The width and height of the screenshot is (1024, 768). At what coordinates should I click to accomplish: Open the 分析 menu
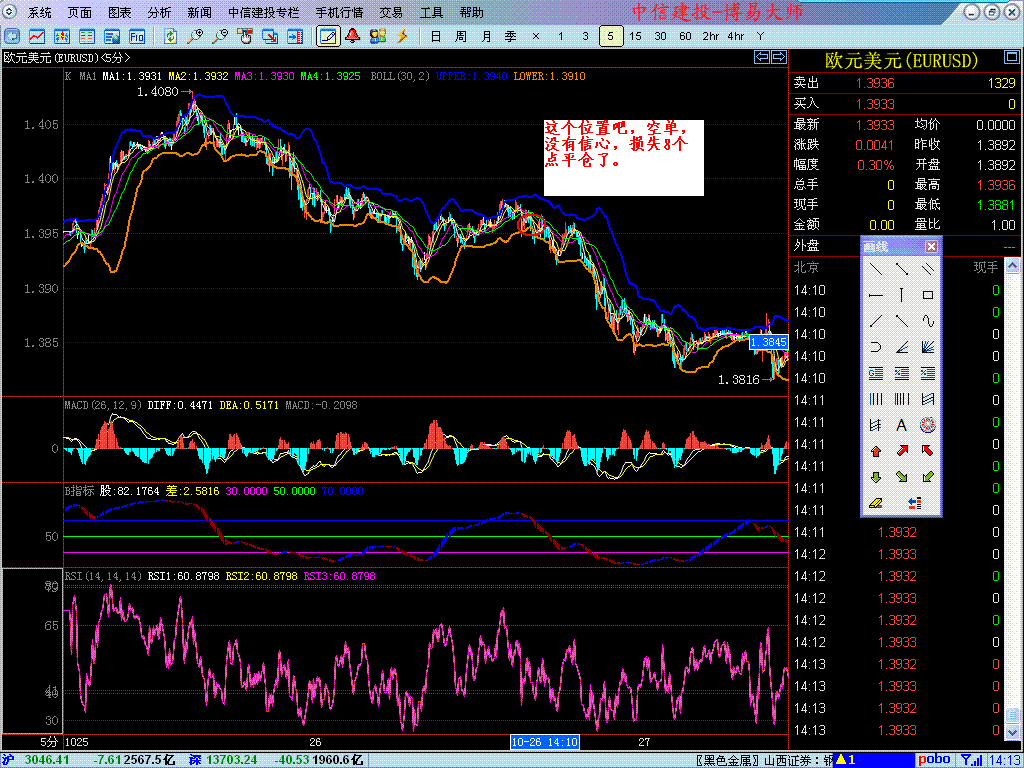pos(159,12)
